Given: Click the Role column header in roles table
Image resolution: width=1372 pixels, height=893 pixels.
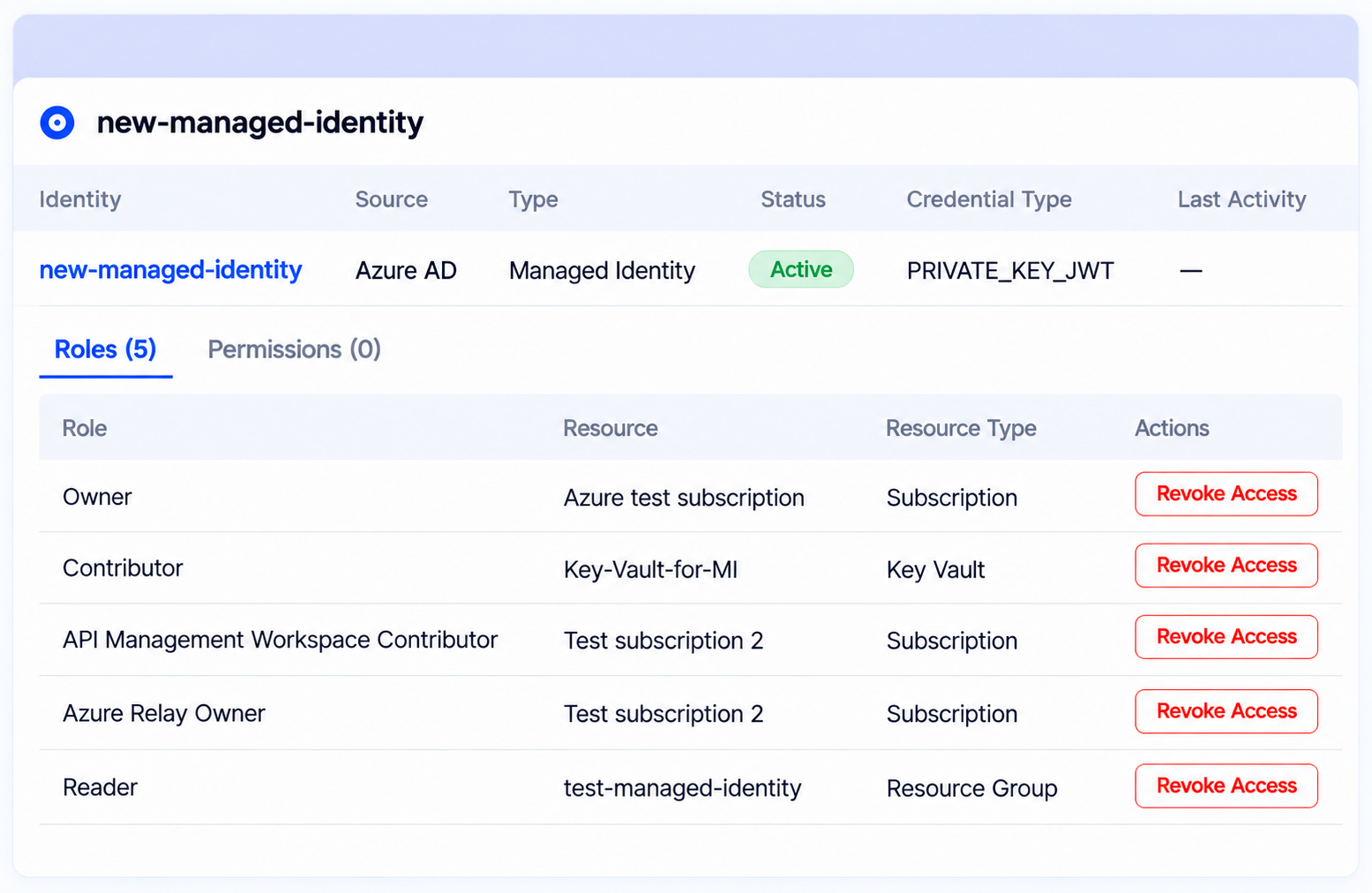Looking at the screenshot, I should [x=85, y=428].
